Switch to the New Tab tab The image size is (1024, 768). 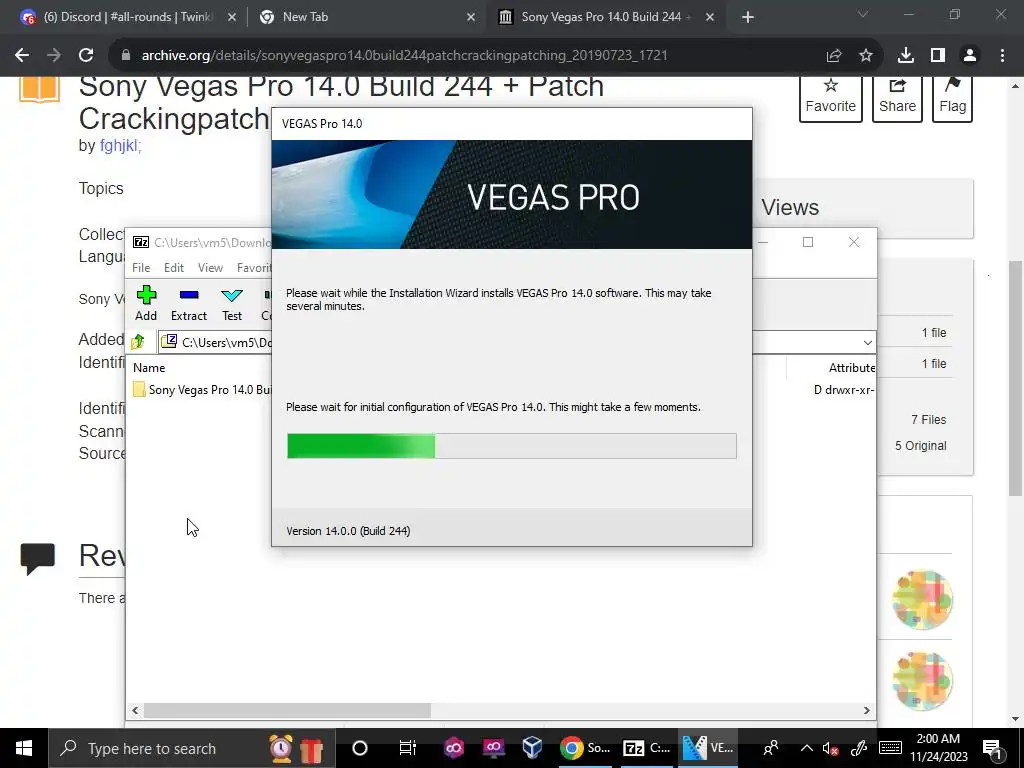coord(366,17)
